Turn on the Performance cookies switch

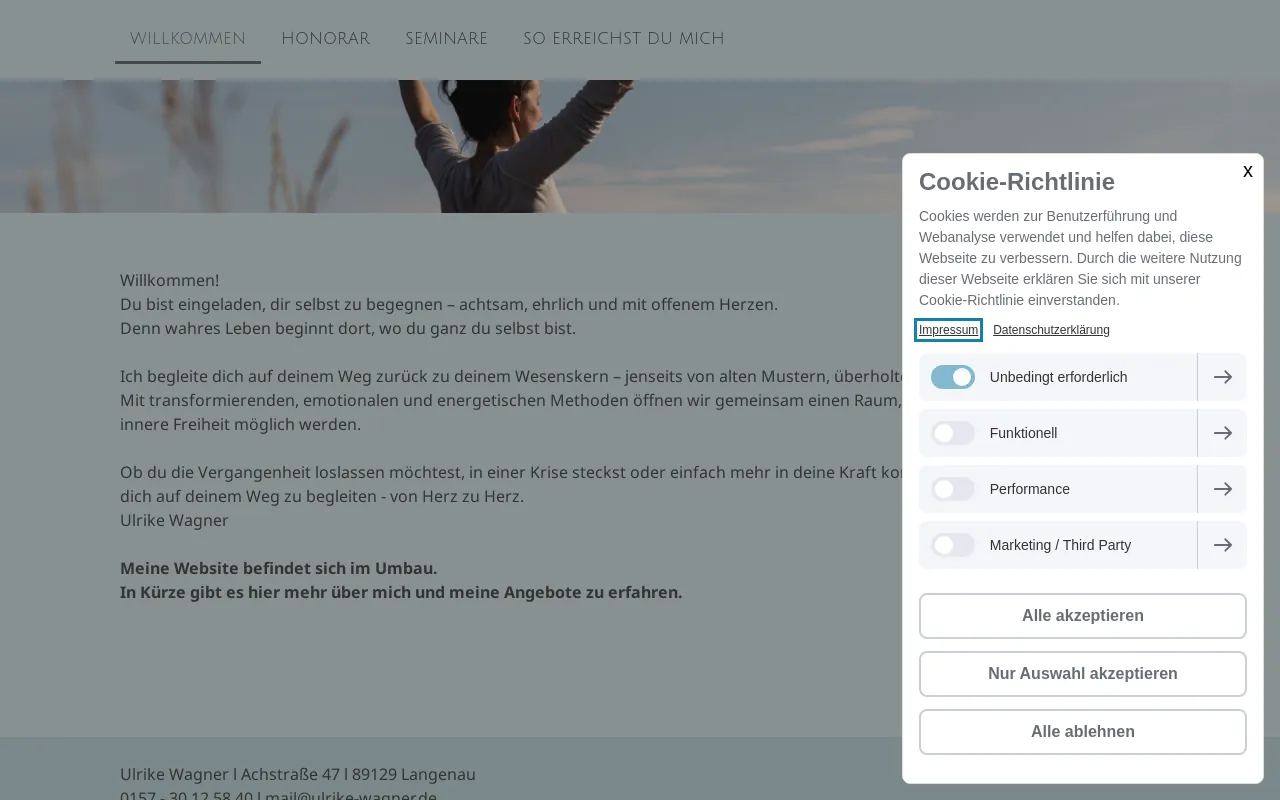click(x=953, y=489)
